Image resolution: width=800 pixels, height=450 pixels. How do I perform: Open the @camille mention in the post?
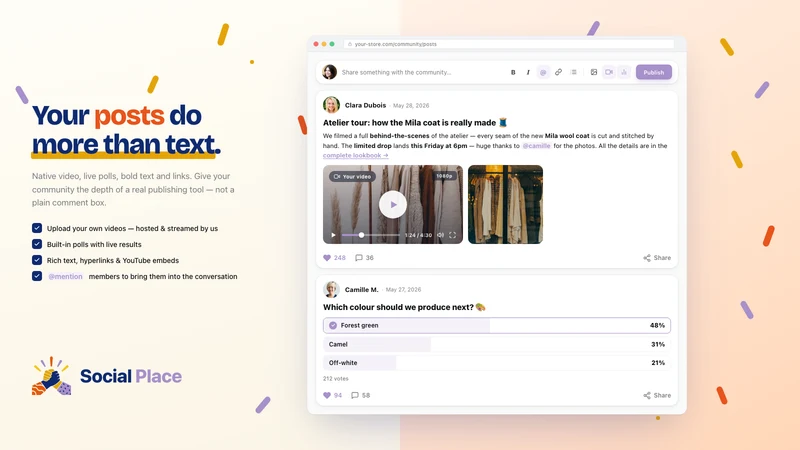pos(536,146)
